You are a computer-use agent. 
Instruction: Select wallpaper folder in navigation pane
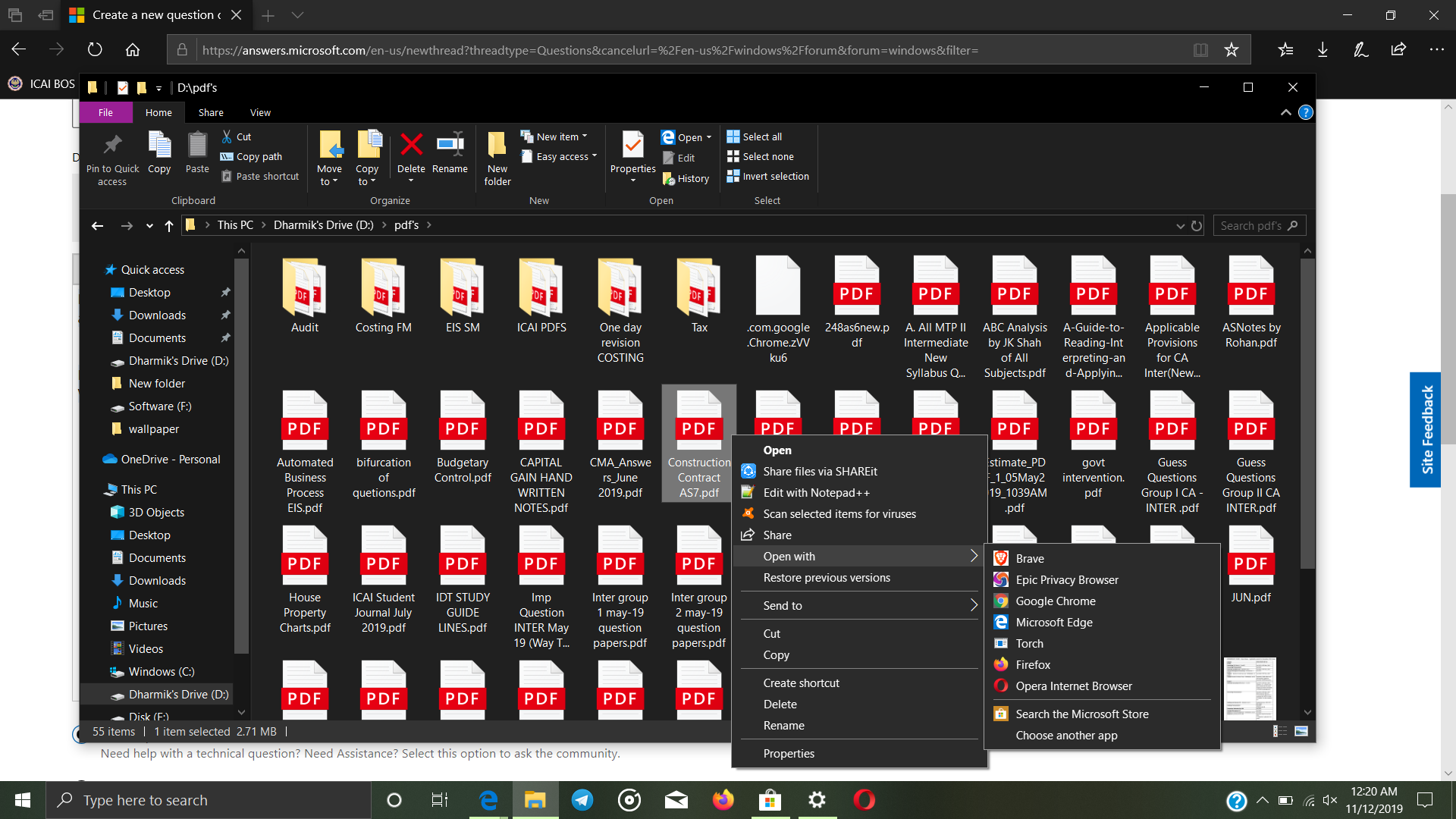[x=154, y=428]
